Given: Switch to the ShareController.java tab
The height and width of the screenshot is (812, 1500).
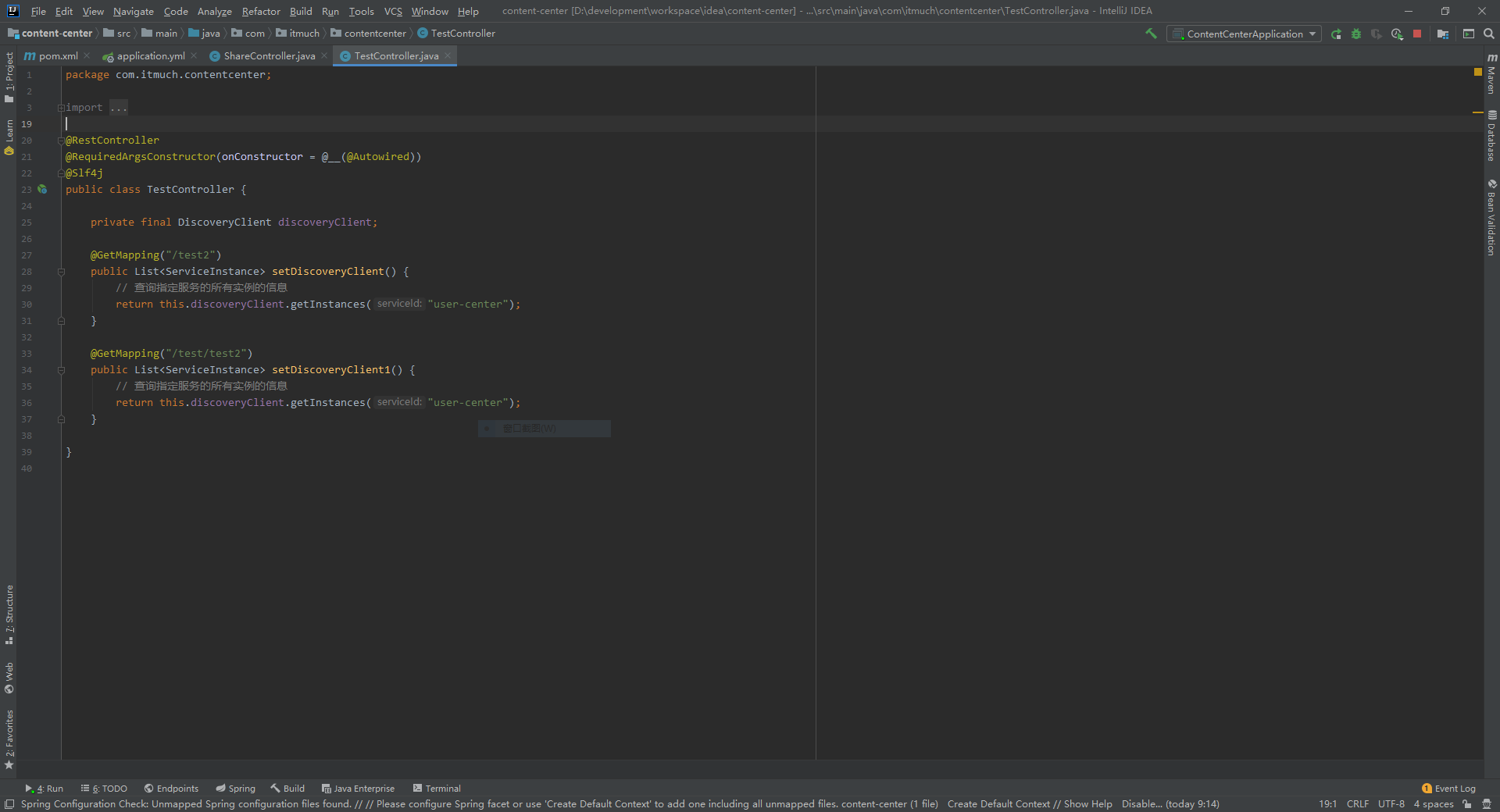Looking at the screenshot, I should (268, 56).
